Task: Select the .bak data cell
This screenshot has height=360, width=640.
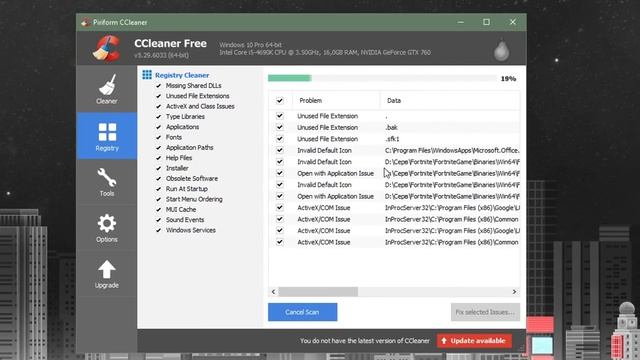Action: point(391,127)
